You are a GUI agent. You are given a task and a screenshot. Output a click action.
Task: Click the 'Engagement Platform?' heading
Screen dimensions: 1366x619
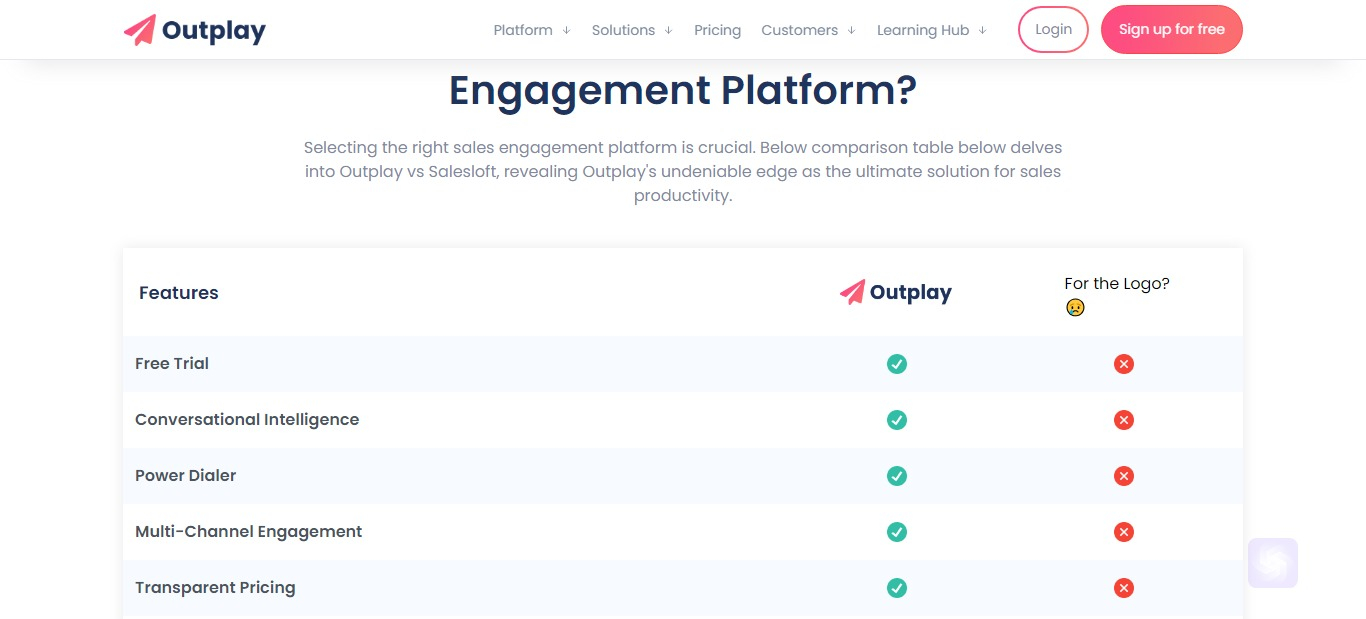point(683,90)
